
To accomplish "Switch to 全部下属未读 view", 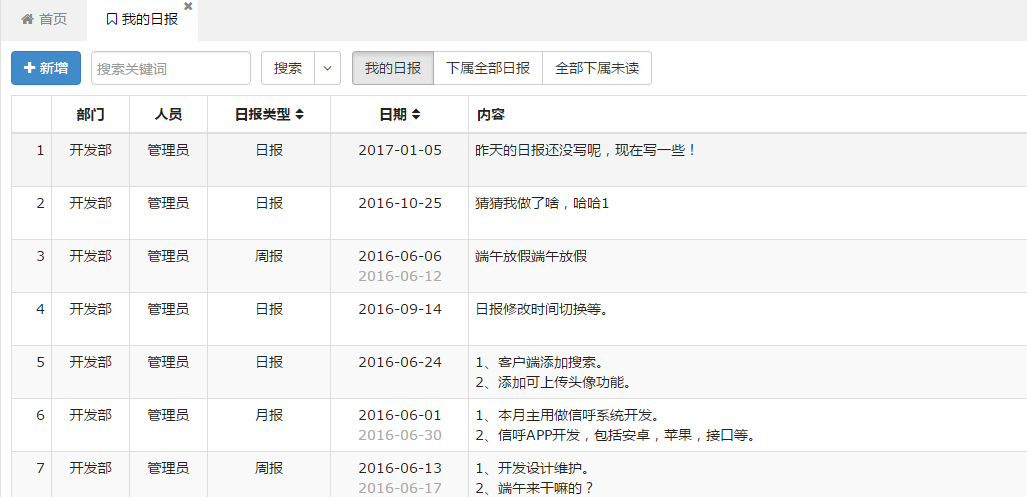I will pos(597,68).
